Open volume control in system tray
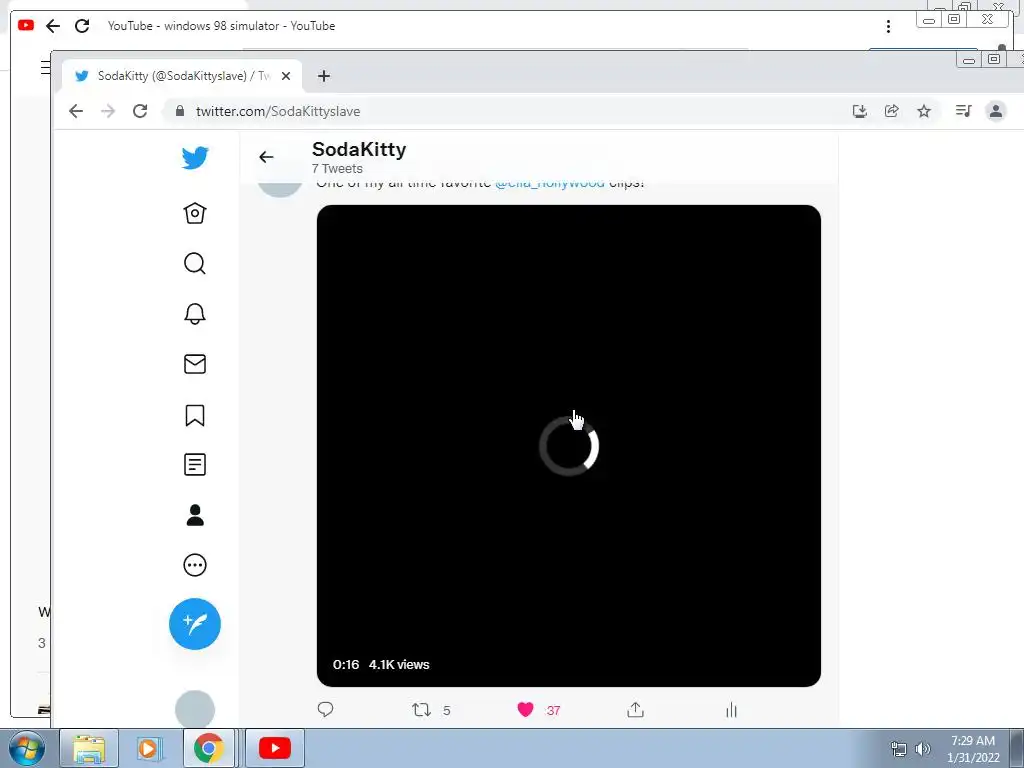1024x768 pixels. [923, 749]
